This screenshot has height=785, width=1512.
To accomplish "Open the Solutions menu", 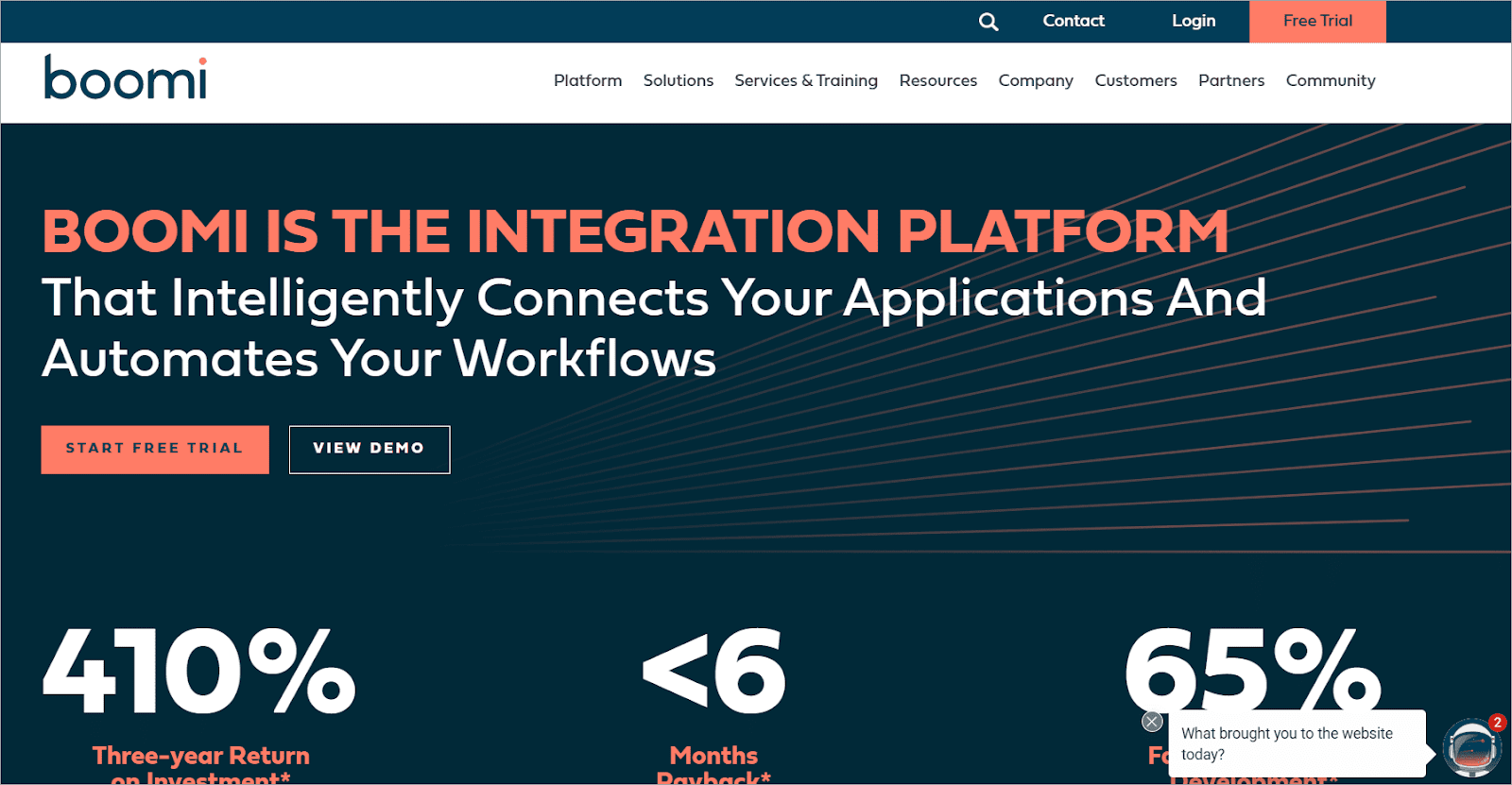I will [679, 80].
